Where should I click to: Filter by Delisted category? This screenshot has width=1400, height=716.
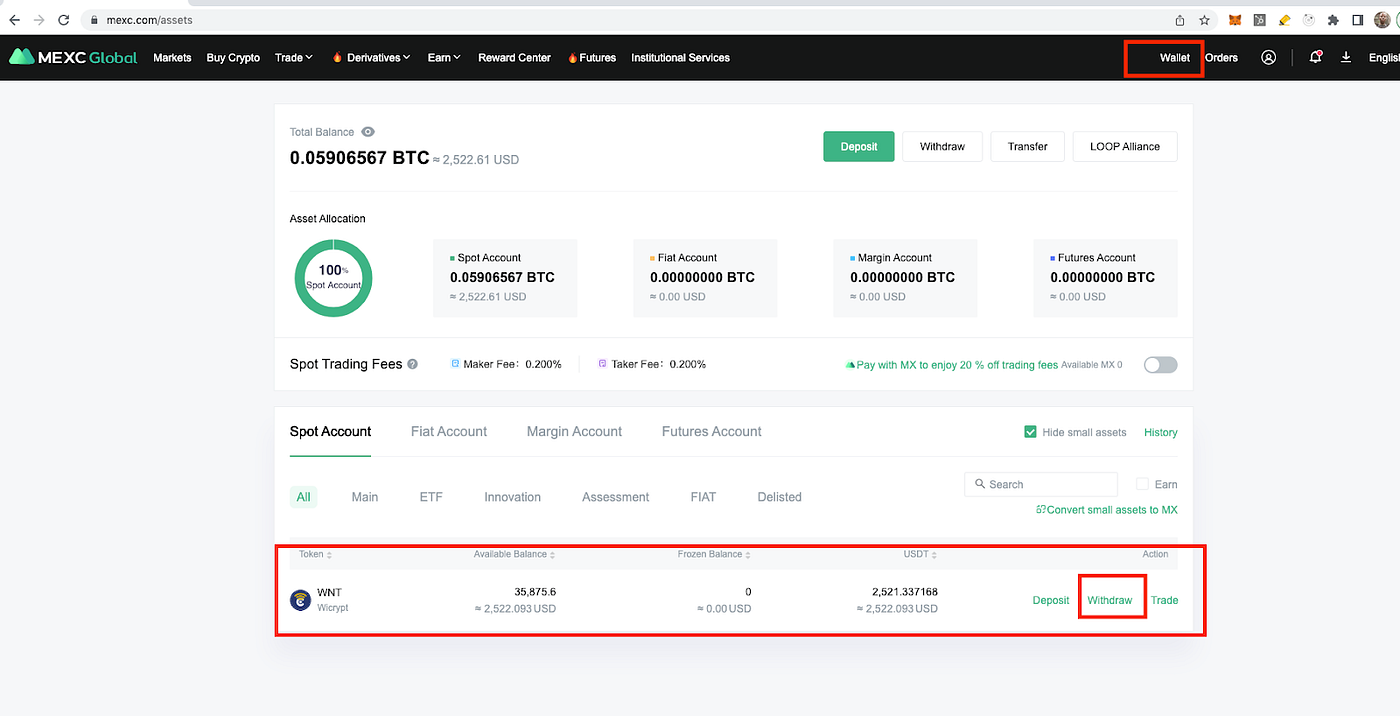tap(779, 497)
